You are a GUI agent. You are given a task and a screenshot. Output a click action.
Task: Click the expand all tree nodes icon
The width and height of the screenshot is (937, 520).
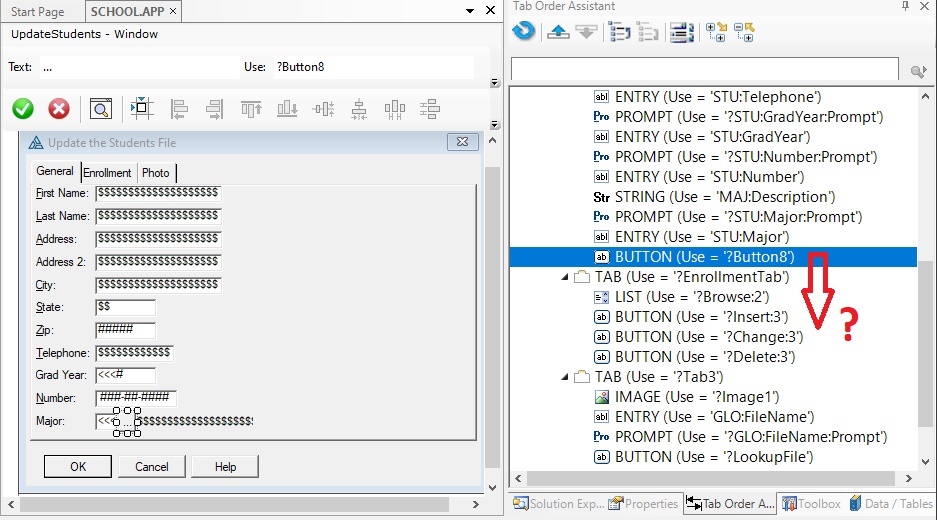(716, 32)
